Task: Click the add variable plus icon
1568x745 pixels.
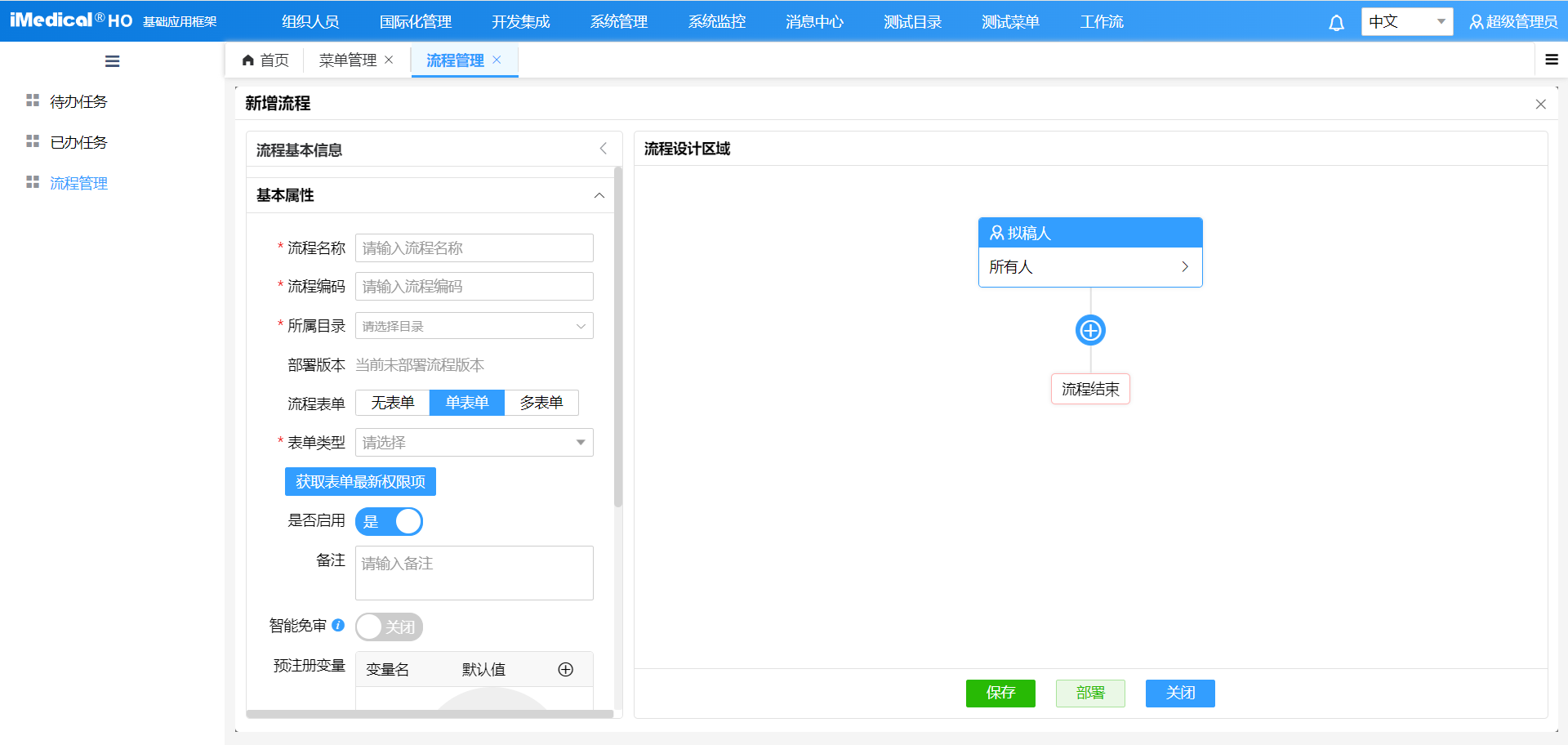Action: click(x=565, y=670)
